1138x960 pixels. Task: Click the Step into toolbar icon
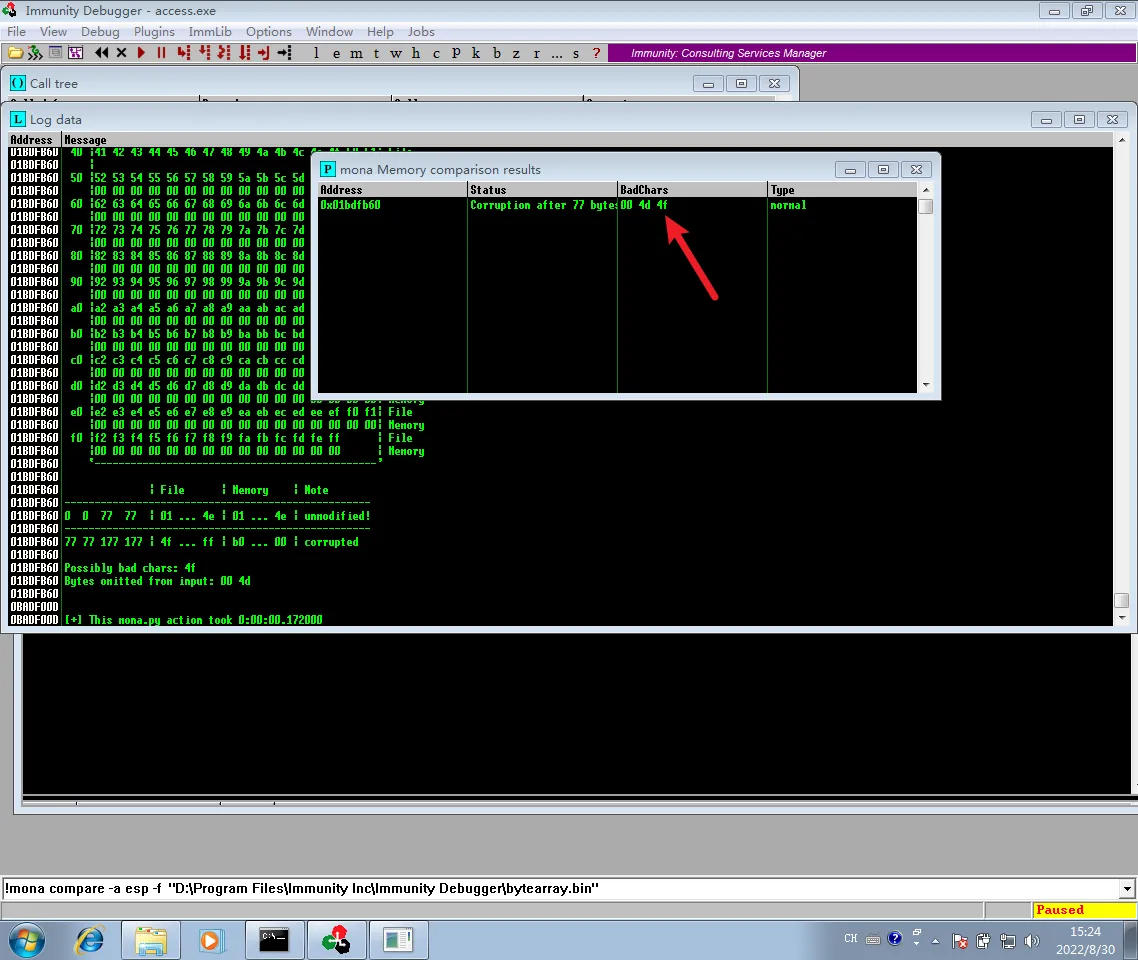click(x=184, y=53)
